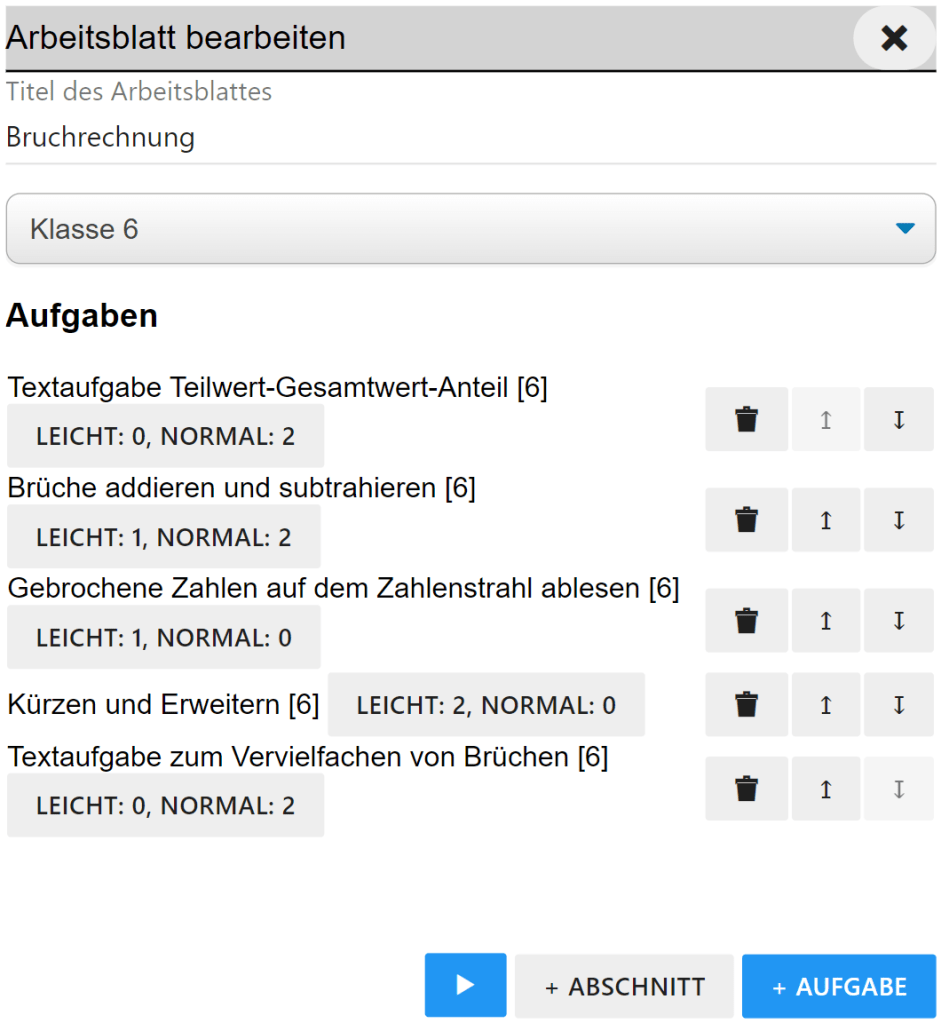Viewport: 941px width, 1023px height.
Task: Edit the worksheet title field Bruchrechnung
Action: tap(471, 138)
